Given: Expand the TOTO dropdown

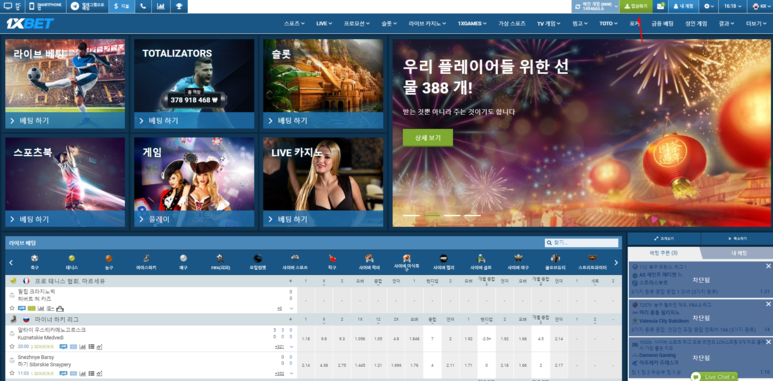Looking at the screenshot, I should pyautogui.click(x=608, y=23).
